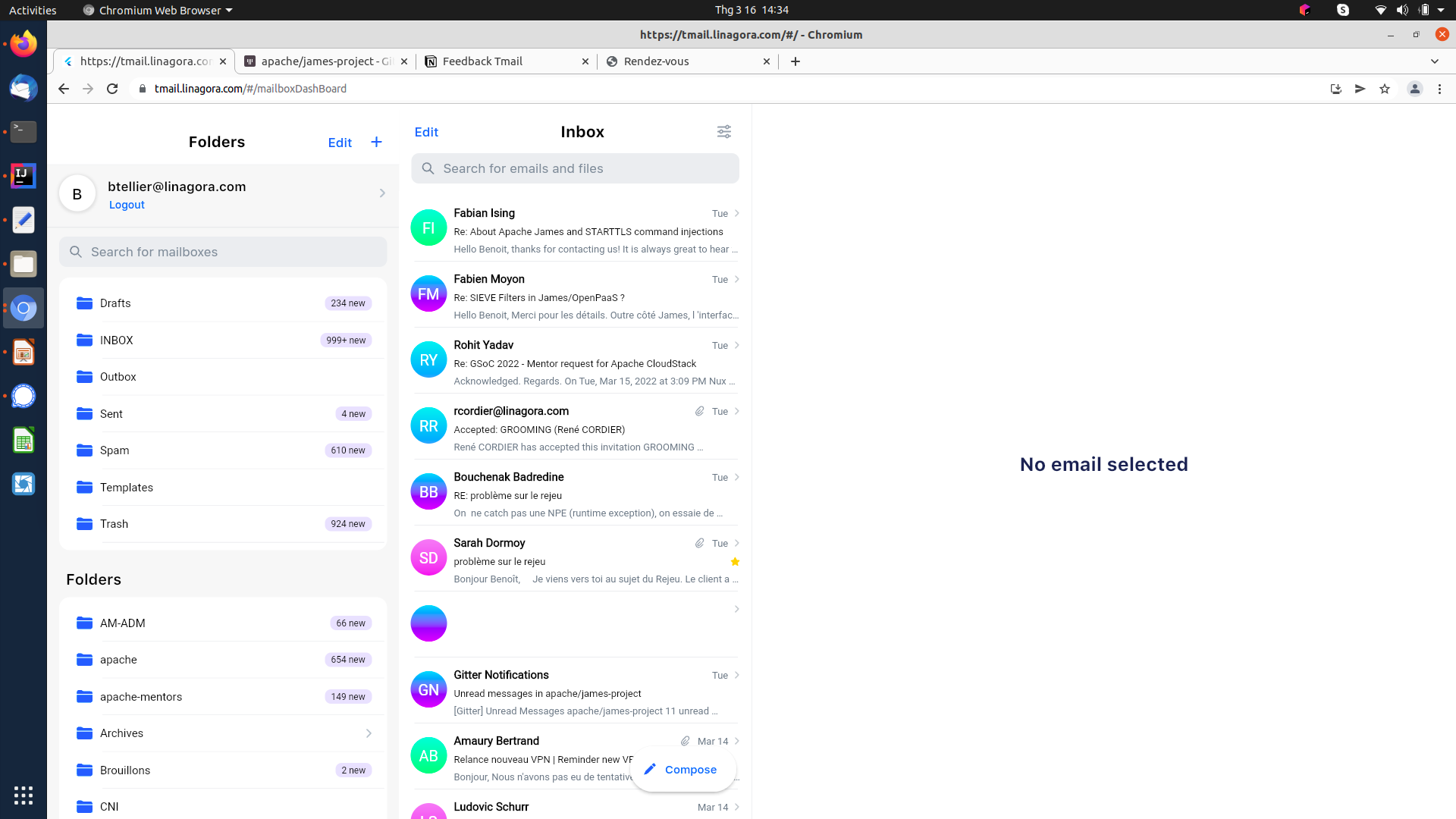The height and width of the screenshot is (819, 1456).
Task: Click the paperclip attachment icon on Sarah Dormoy's email
Action: point(698,542)
